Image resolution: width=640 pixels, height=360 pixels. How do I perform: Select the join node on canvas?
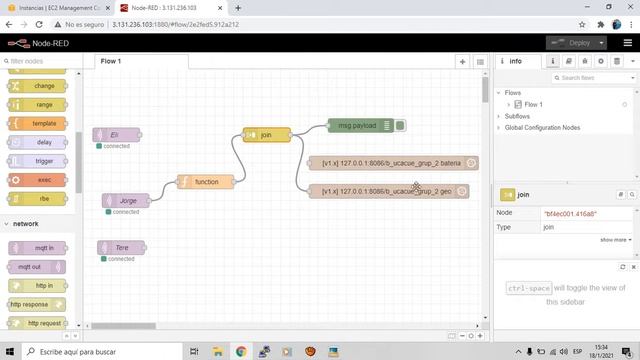coord(267,135)
